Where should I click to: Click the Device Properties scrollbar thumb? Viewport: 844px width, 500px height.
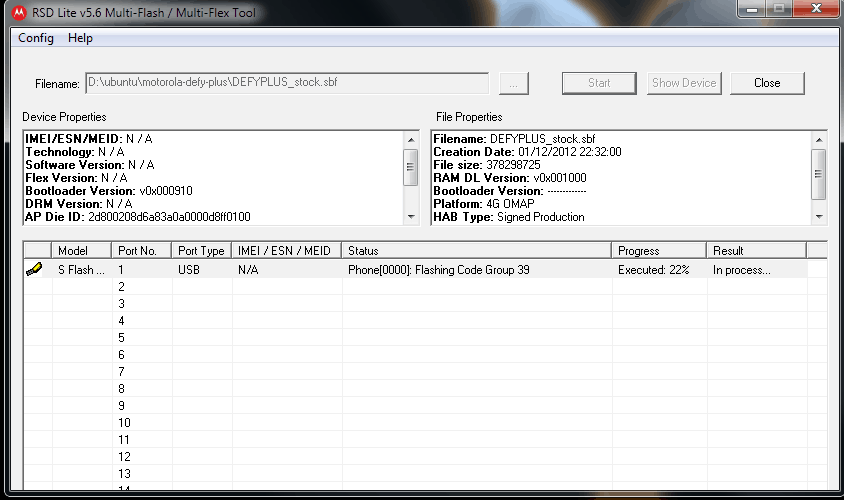point(411,166)
